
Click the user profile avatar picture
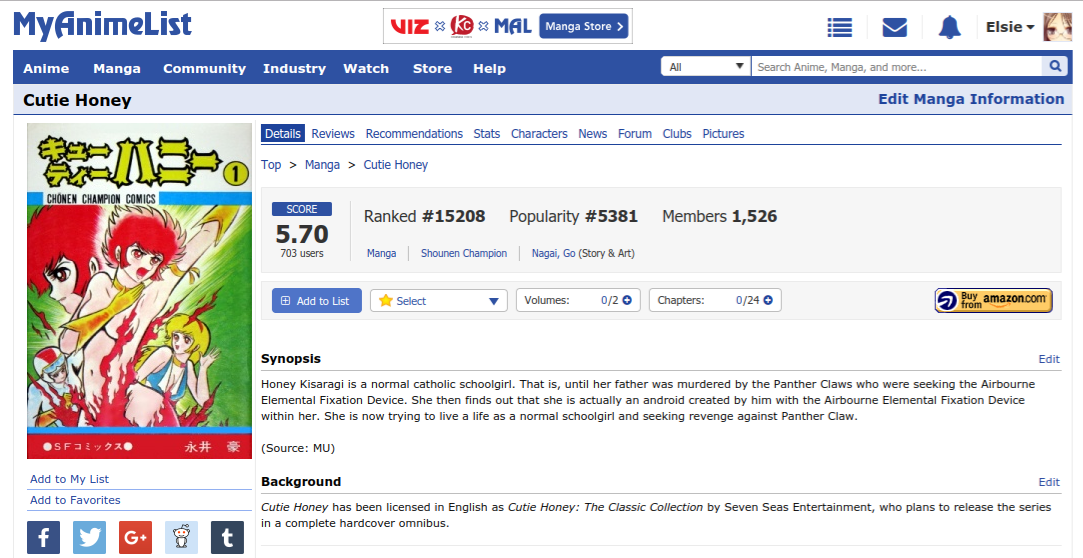coord(1057,27)
